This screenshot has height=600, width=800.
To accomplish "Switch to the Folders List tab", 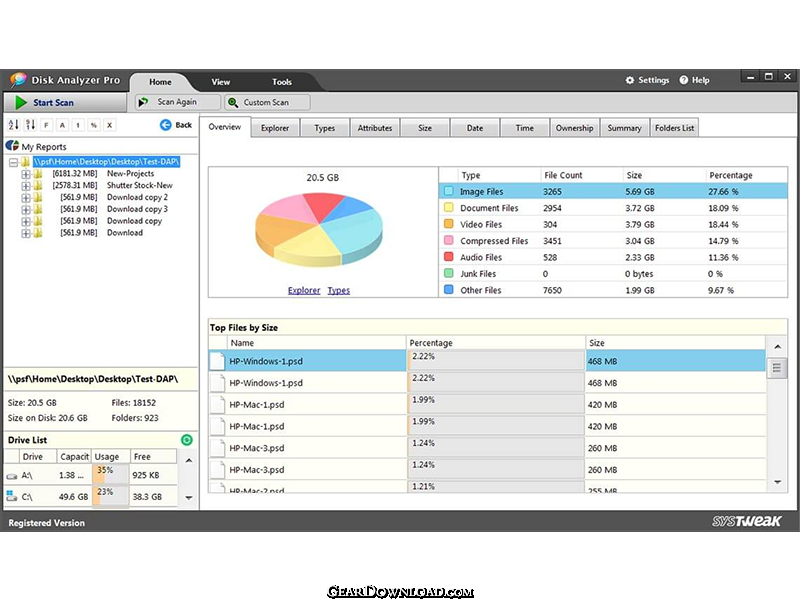I will pyautogui.click(x=674, y=128).
